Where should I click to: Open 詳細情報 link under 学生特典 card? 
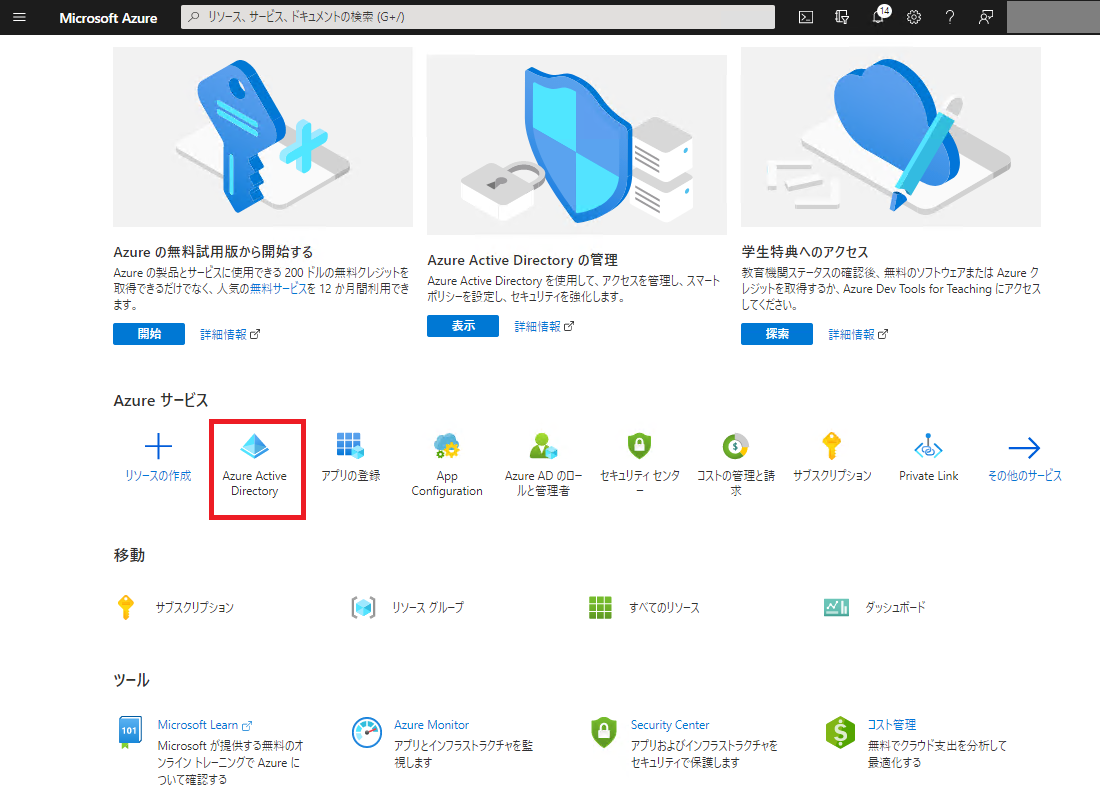(857, 335)
